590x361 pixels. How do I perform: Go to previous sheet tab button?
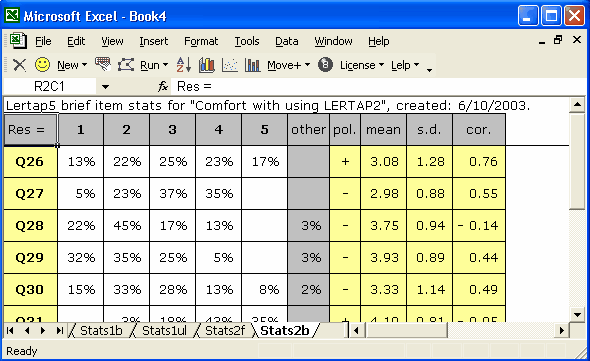(27, 331)
